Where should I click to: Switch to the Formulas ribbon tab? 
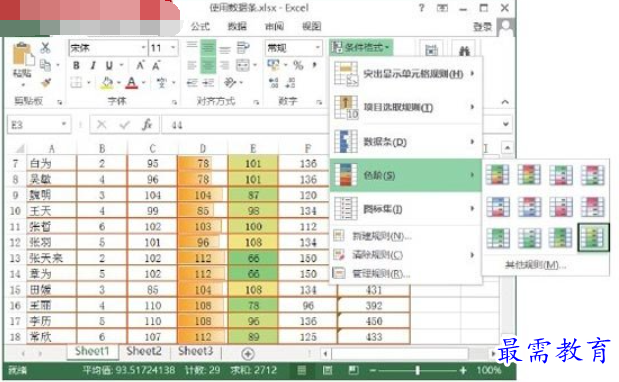pyautogui.click(x=200, y=26)
